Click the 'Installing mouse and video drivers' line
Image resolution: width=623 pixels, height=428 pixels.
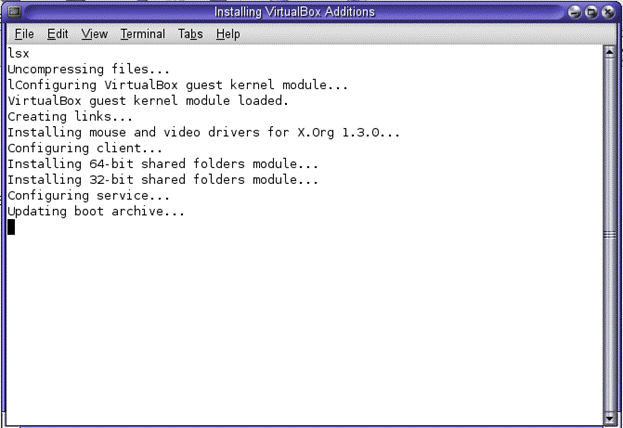pos(203,132)
